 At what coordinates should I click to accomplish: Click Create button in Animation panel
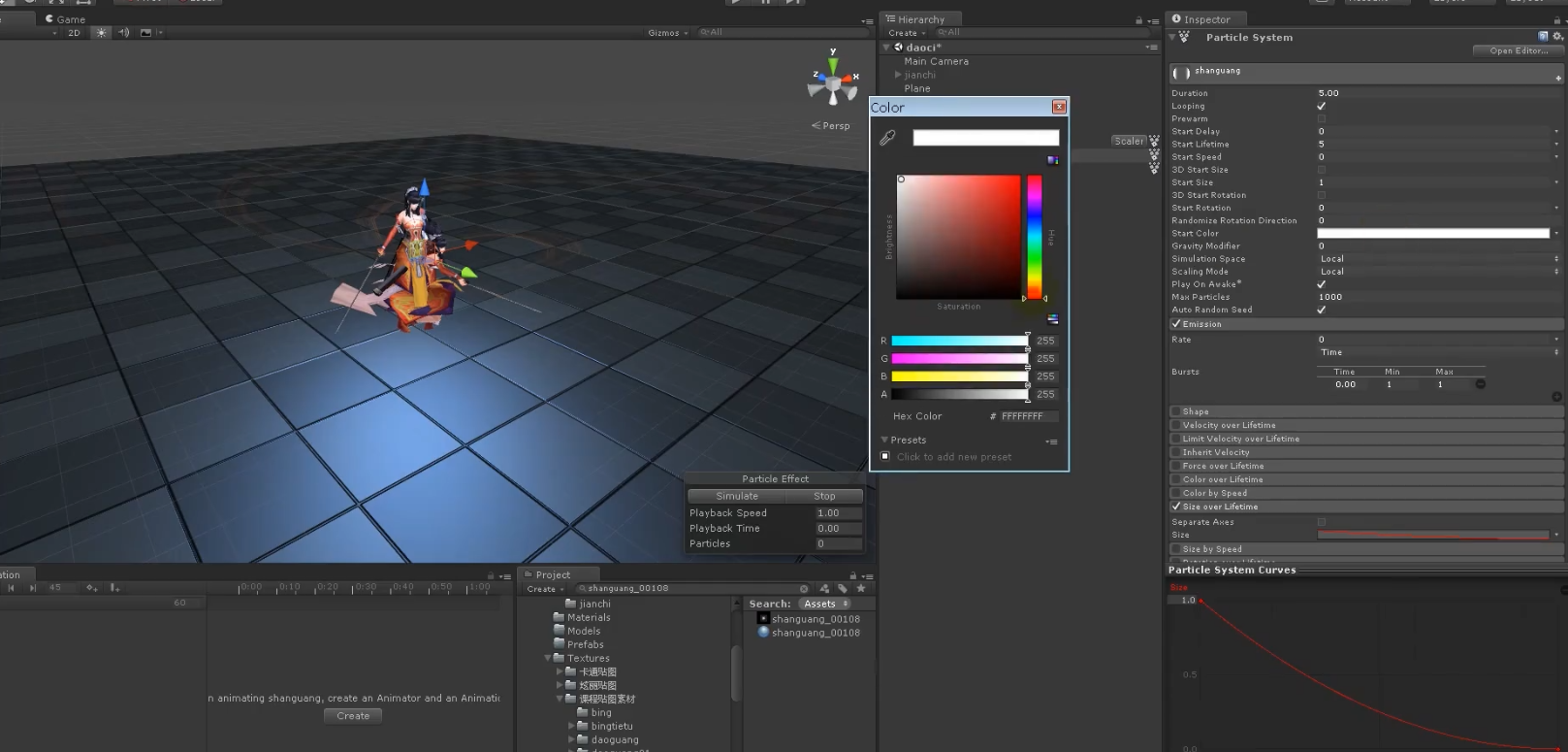(353, 716)
